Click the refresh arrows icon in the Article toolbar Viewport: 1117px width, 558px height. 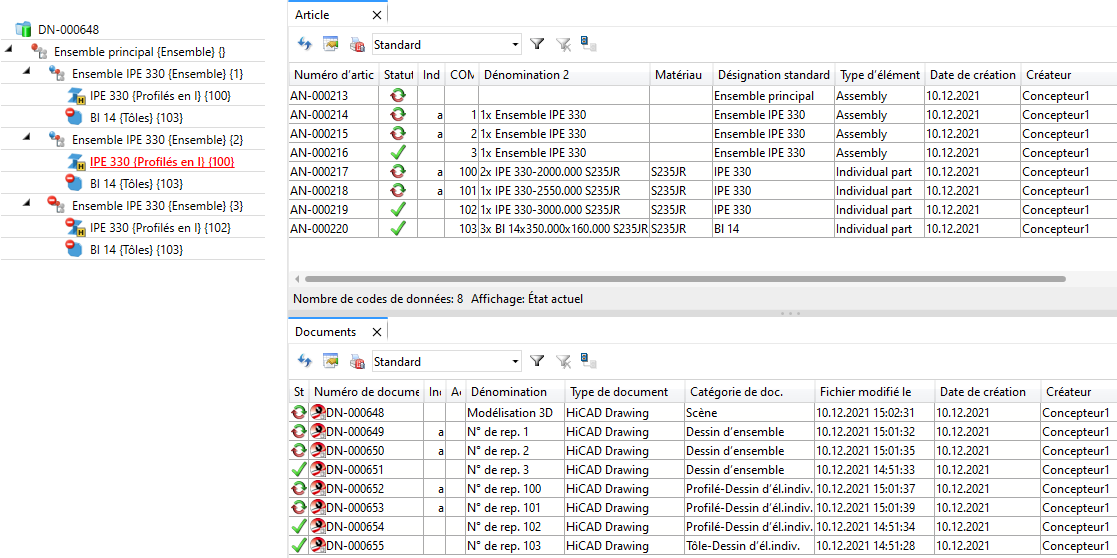(305, 44)
